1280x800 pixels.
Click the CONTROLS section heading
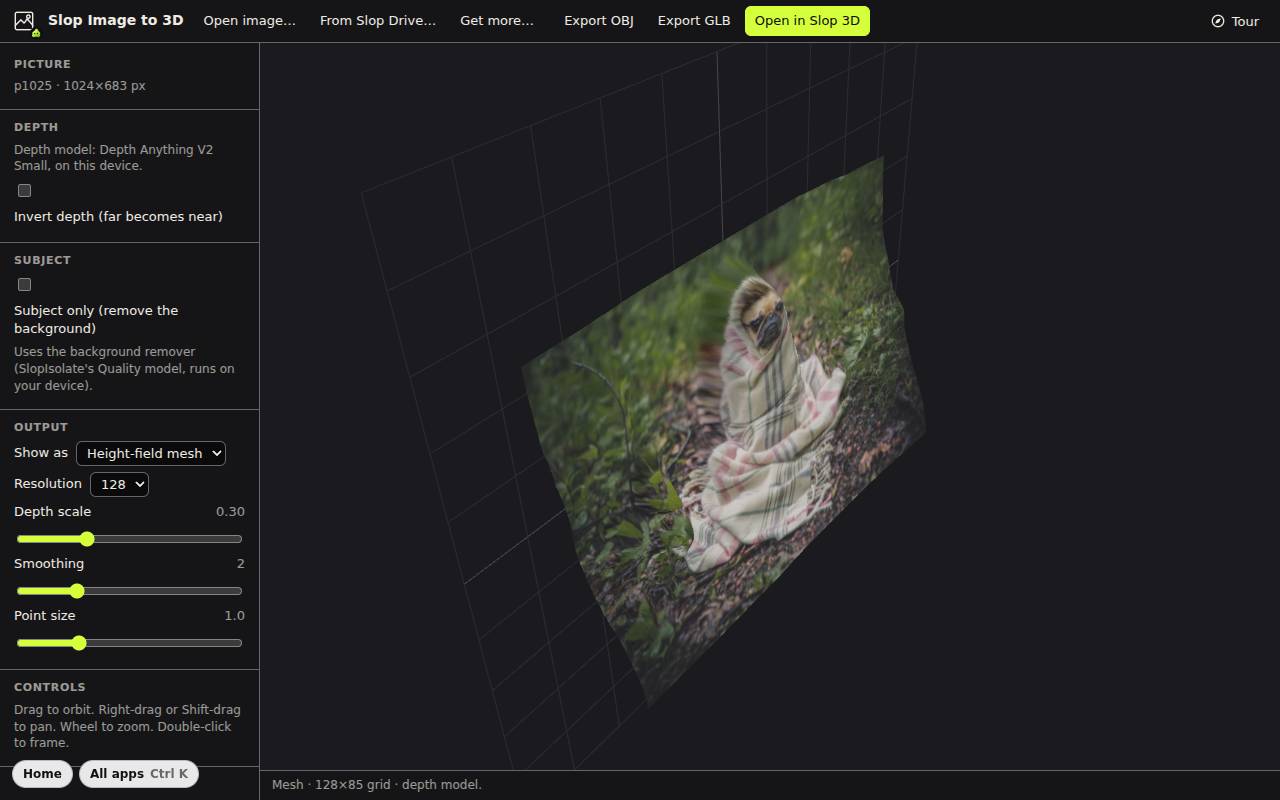coord(49,687)
